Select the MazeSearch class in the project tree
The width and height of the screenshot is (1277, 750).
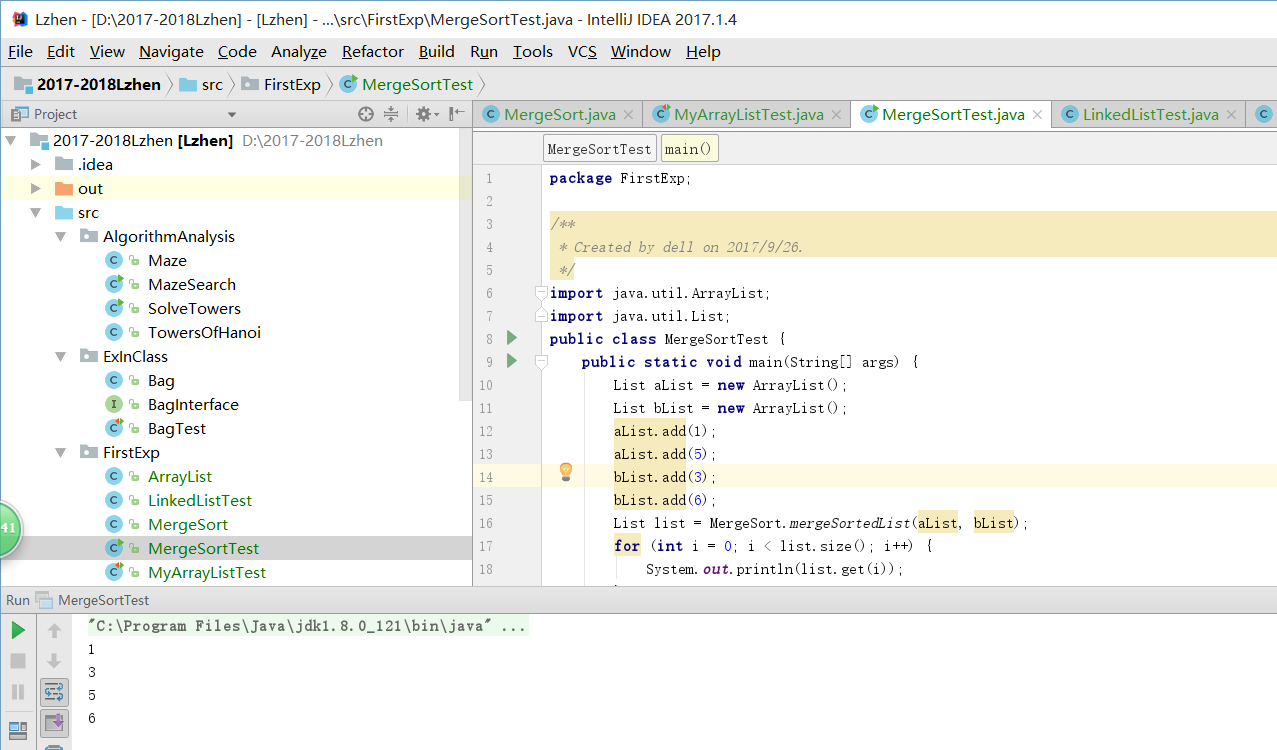coord(192,285)
